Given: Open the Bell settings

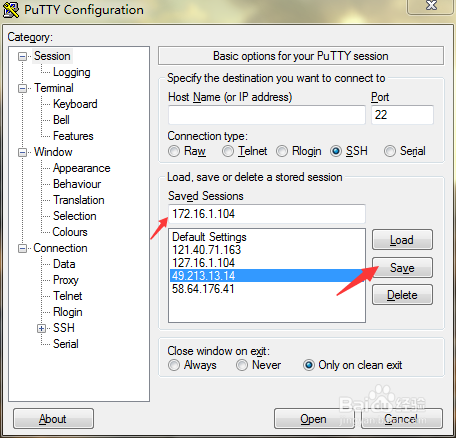Looking at the screenshot, I should (61, 120).
